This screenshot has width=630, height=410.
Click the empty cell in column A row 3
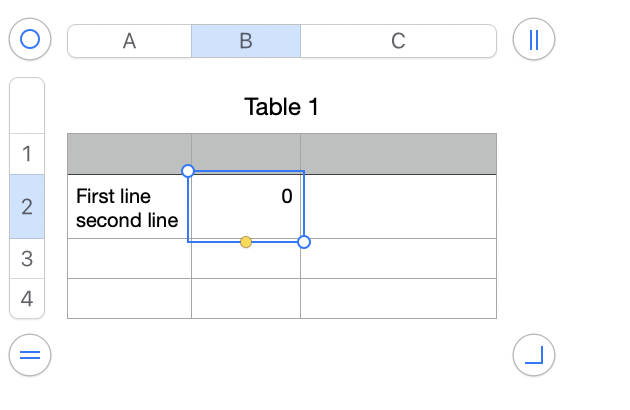(x=129, y=259)
